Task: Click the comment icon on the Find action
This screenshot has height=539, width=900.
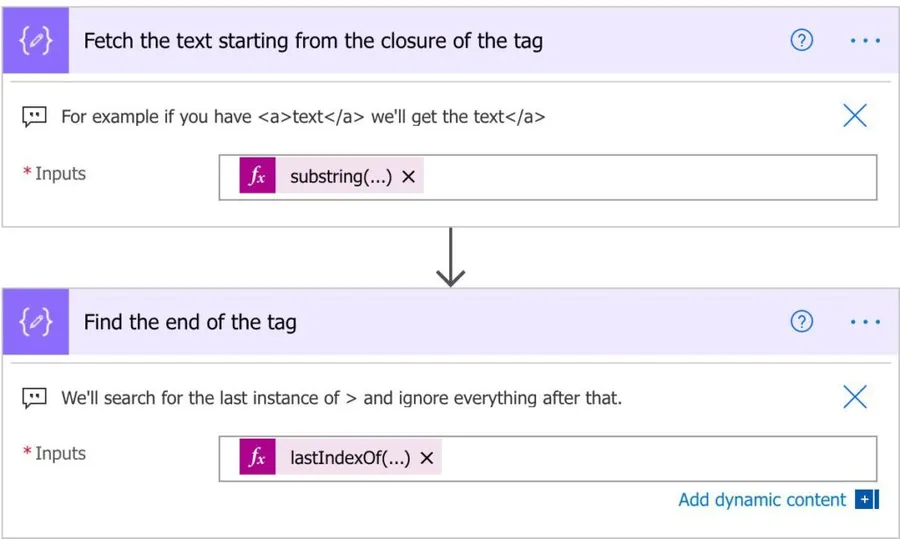Action: click(35, 398)
